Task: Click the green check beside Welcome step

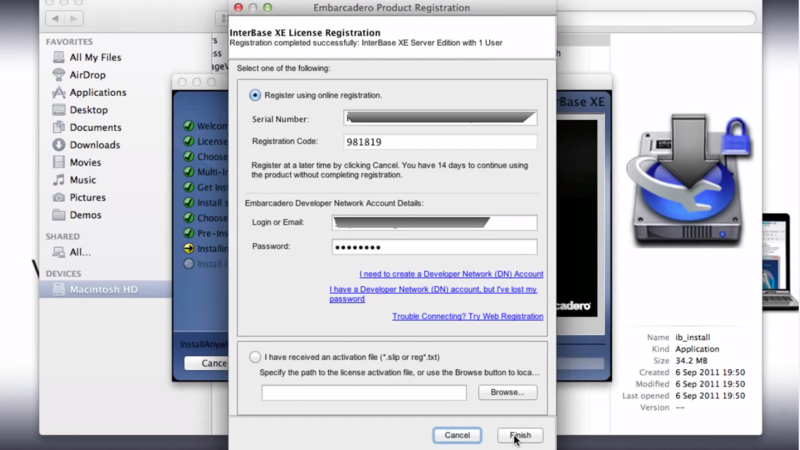Action: point(189,126)
